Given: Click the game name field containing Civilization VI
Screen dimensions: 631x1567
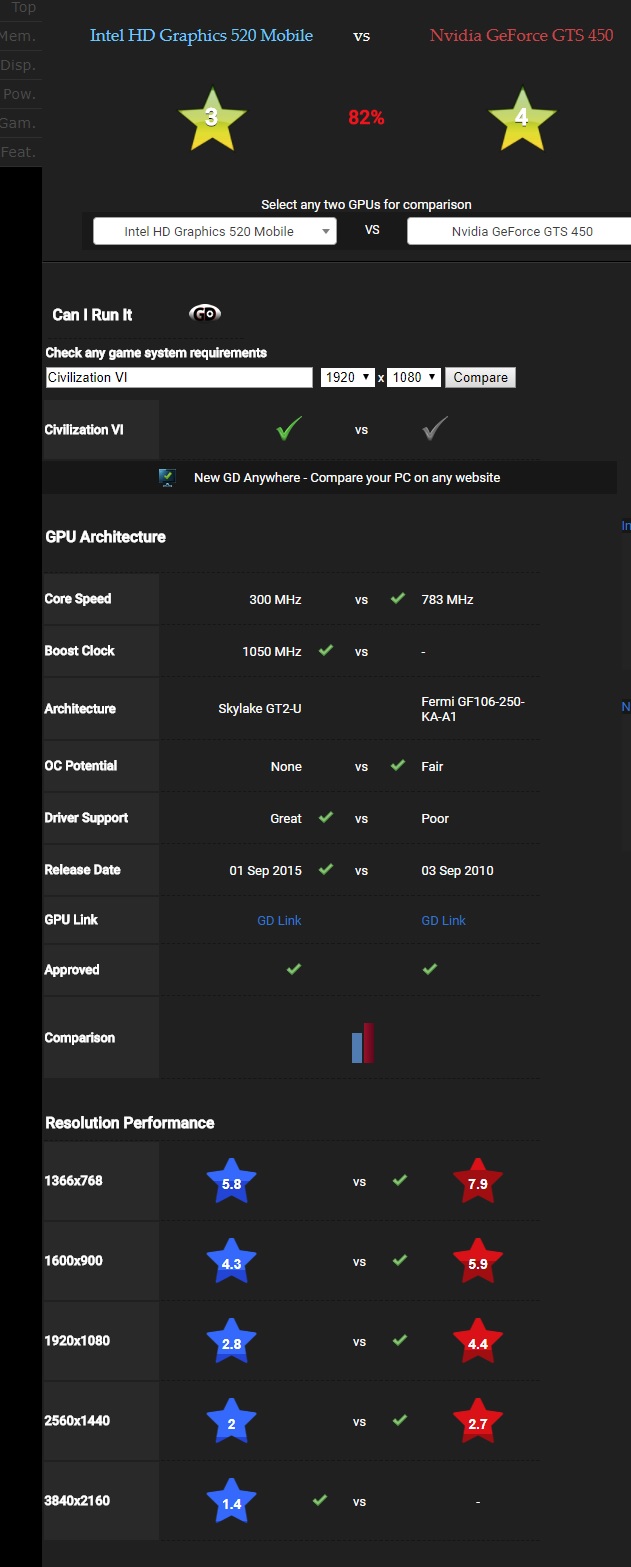Looking at the screenshot, I should (179, 377).
